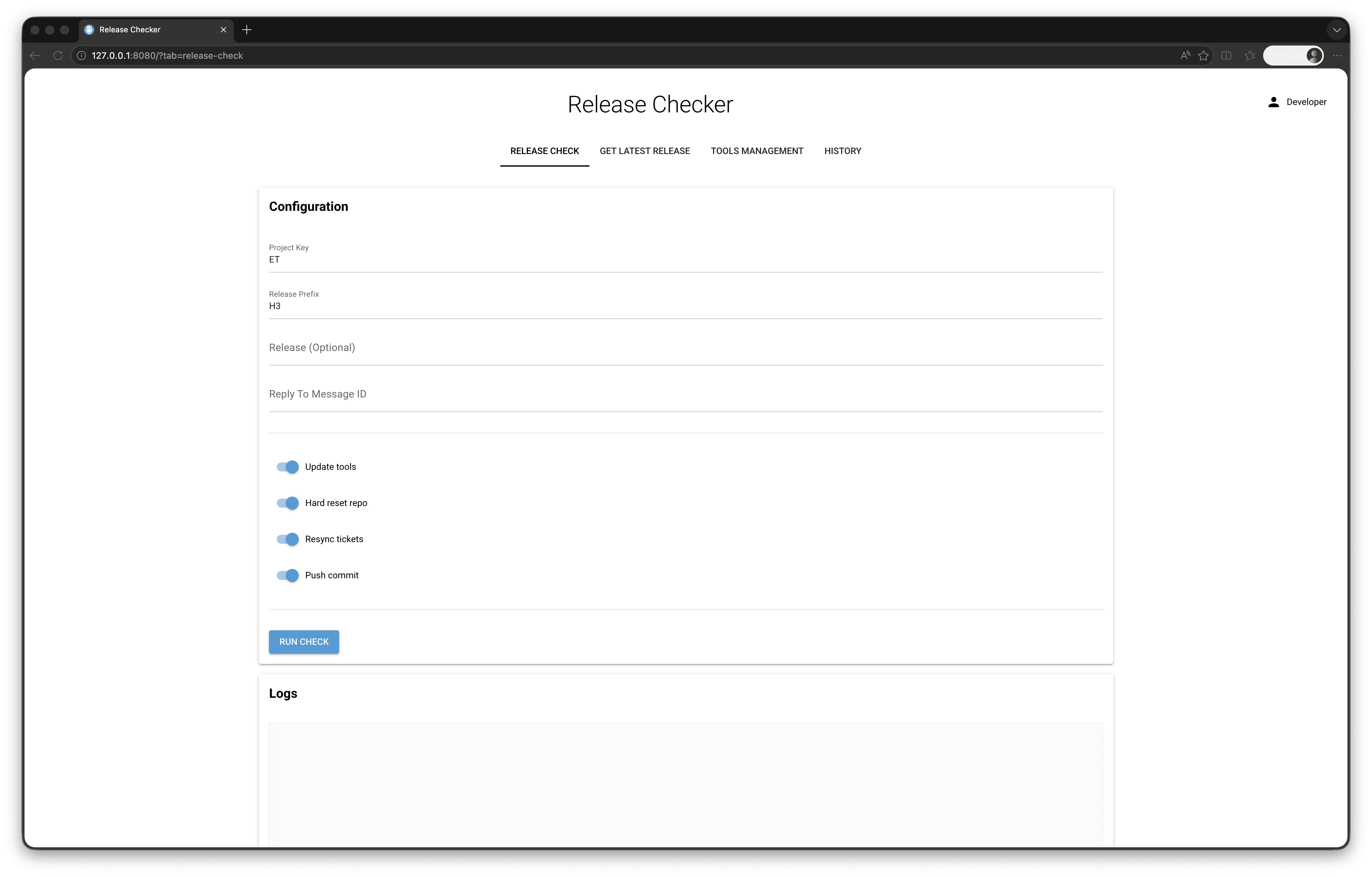Open browser settings three-dot menu
Screen dimensions: 1372x877
pos(1337,55)
